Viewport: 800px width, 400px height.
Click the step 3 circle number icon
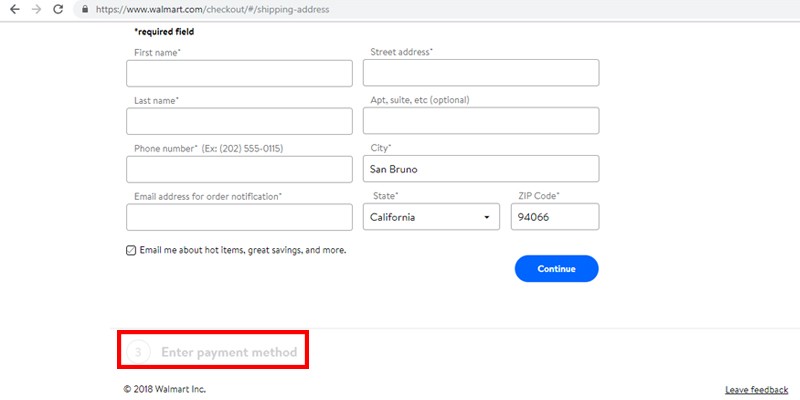139,352
